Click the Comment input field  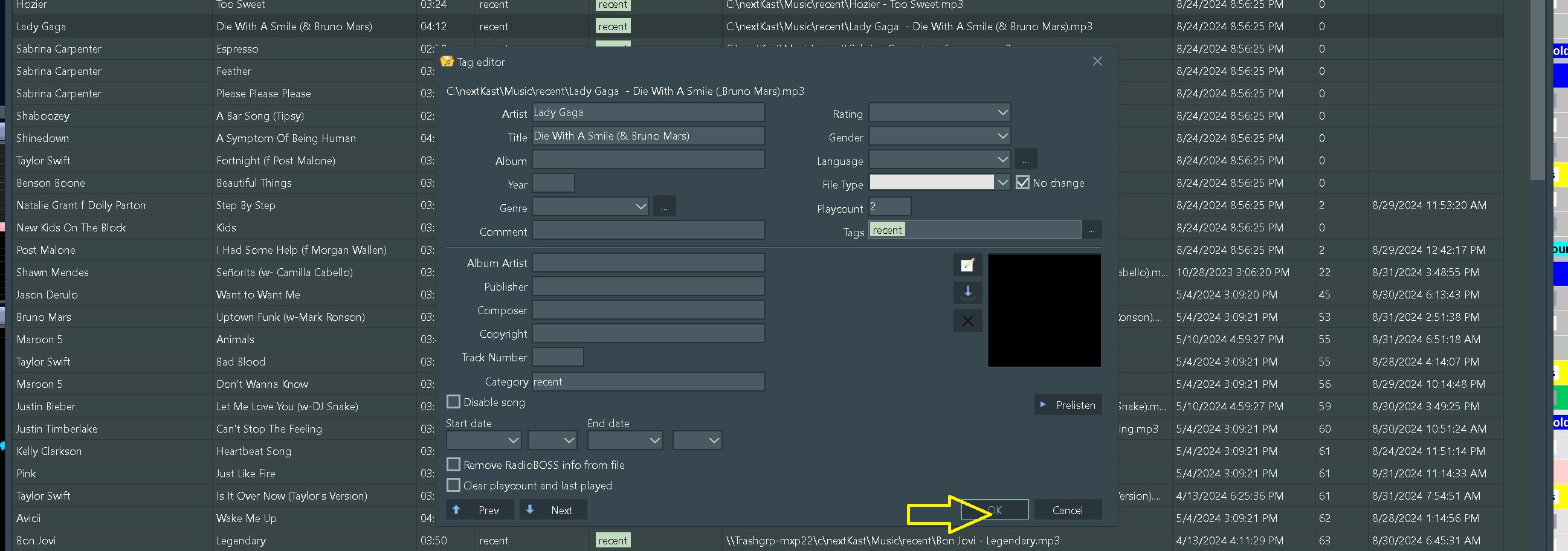tap(648, 231)
